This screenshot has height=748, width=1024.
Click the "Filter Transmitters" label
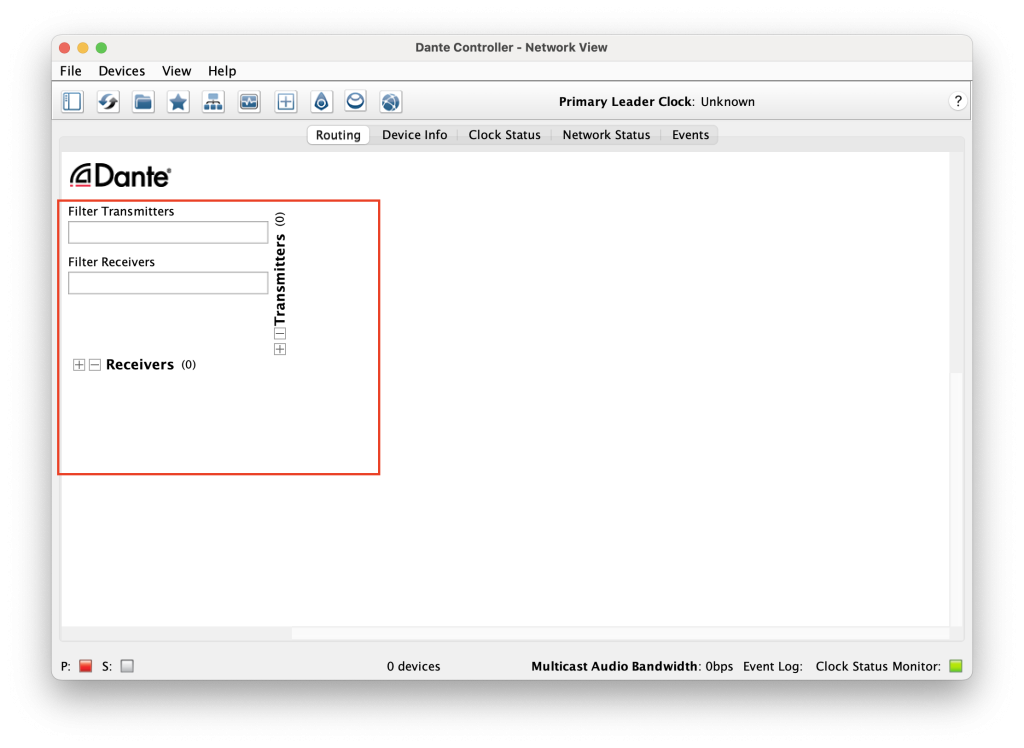coord(121,211)
